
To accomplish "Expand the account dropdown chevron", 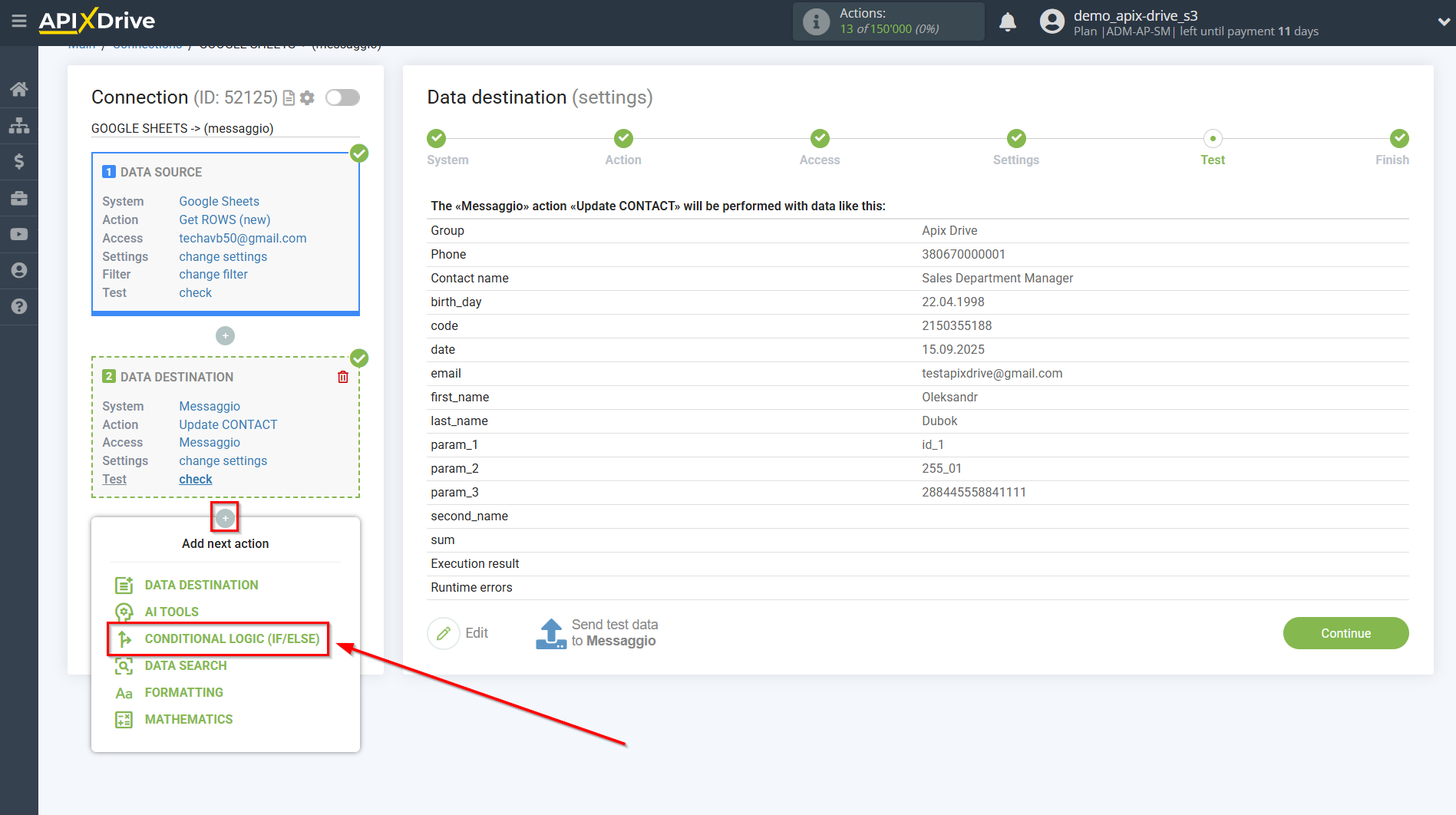I will pos(1444,22).
